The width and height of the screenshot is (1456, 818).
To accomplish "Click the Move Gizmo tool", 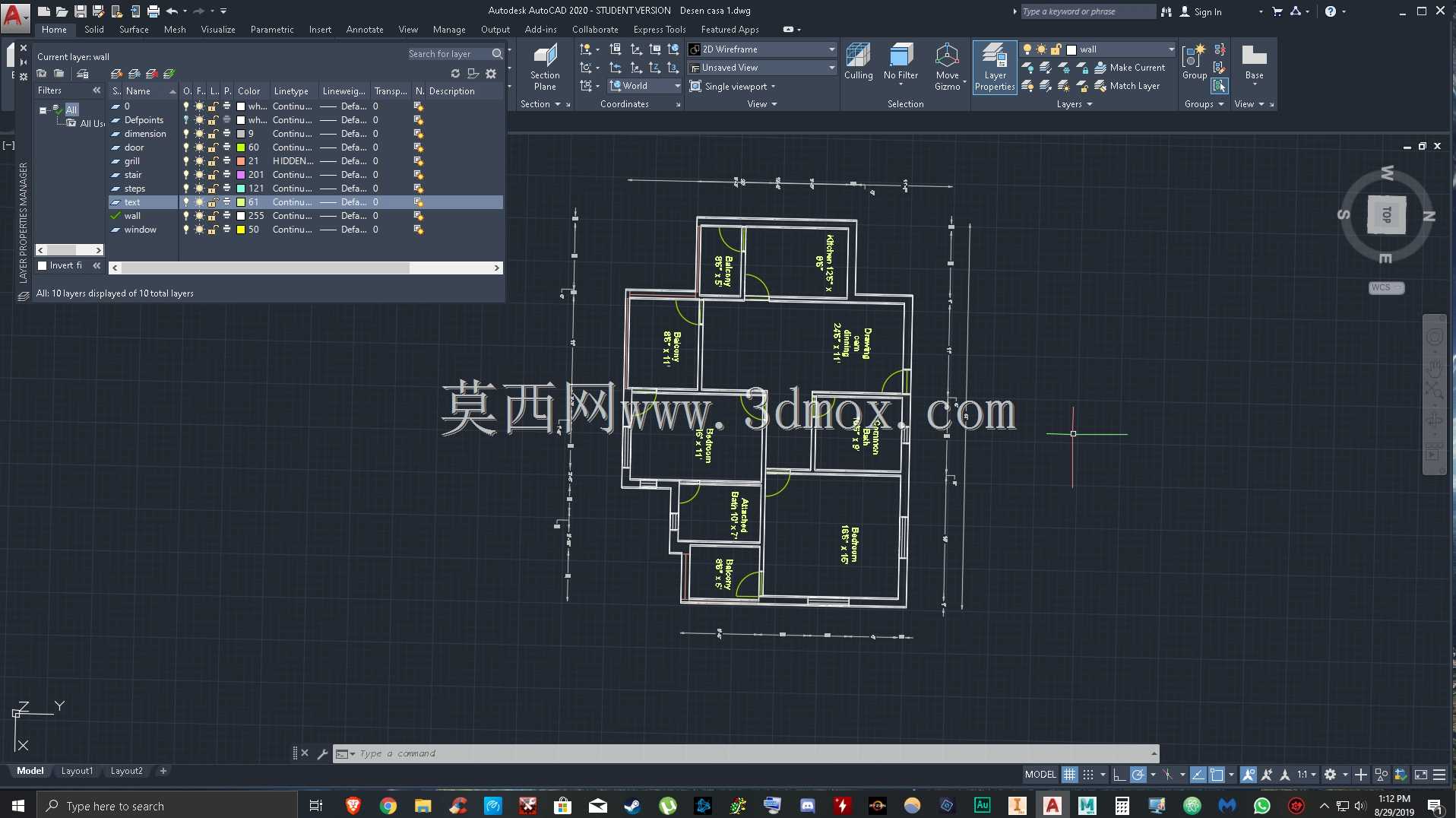I will point(947,68).
